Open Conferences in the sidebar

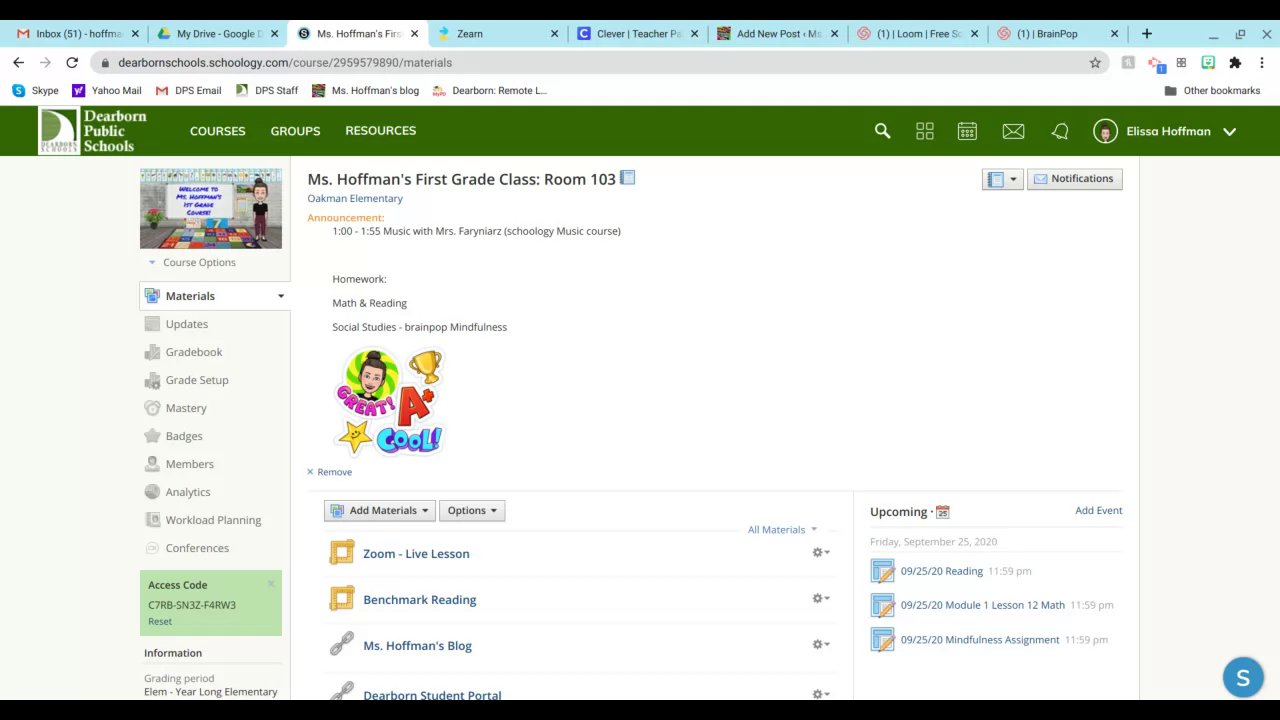click(196, 548)
